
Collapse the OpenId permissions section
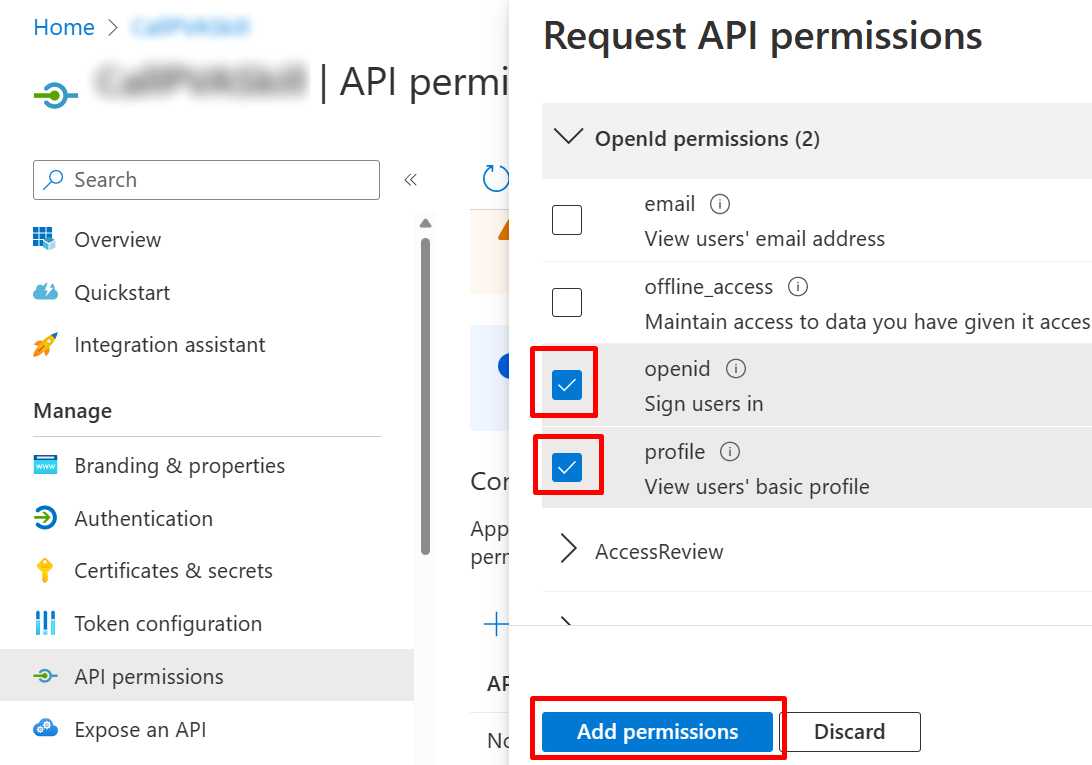(x=568, y=139)
